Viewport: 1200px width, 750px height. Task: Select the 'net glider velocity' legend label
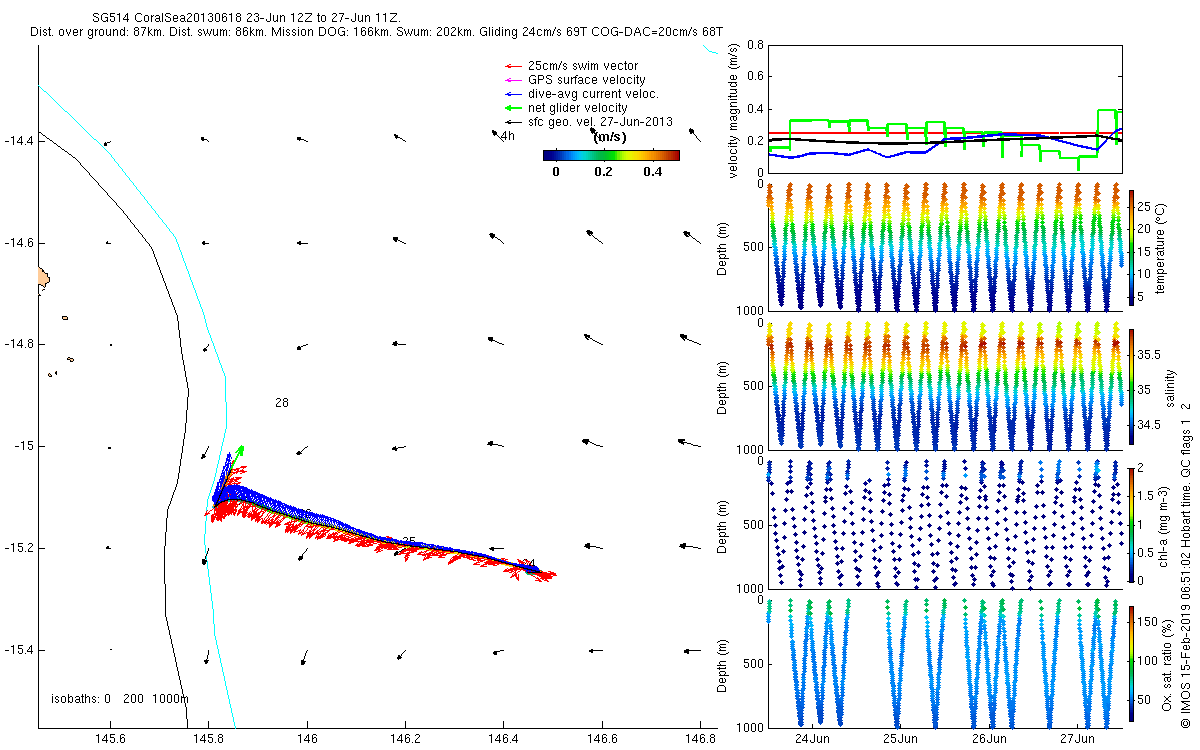(x=577, y=108)
